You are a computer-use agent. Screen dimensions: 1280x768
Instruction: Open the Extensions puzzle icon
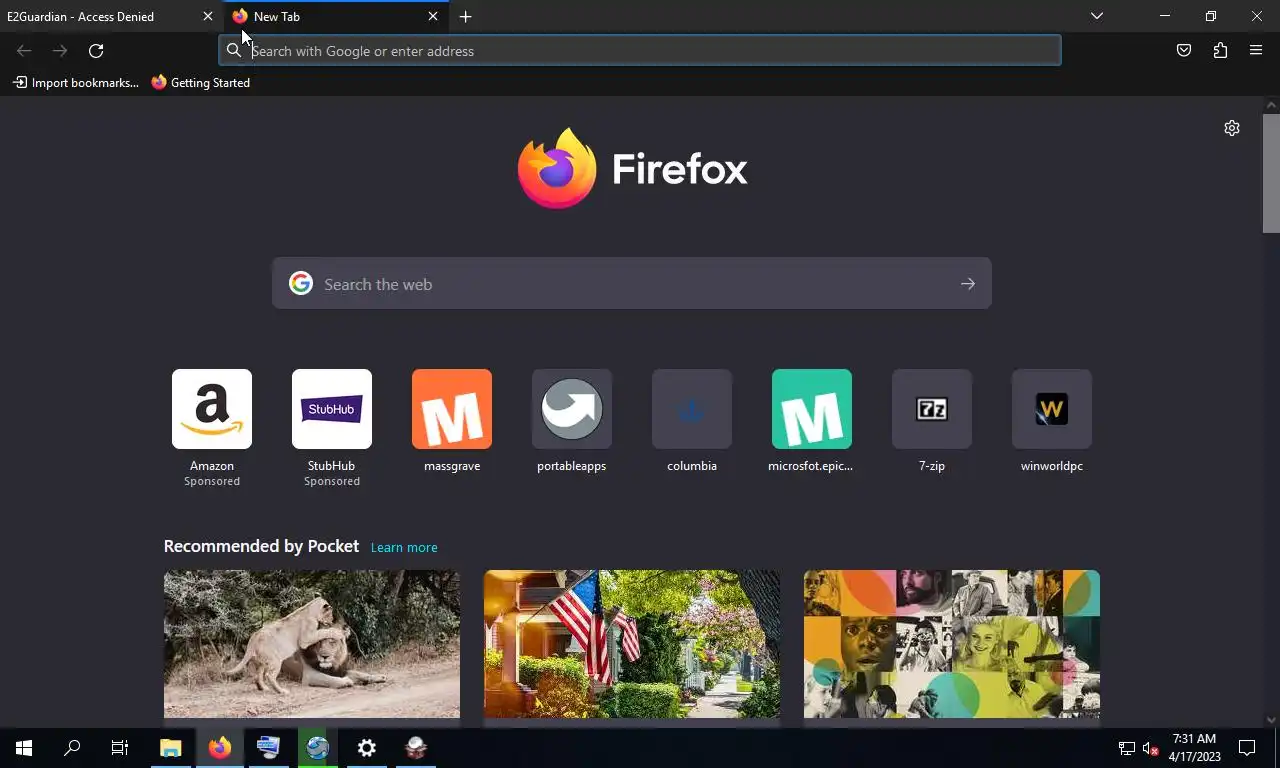point(1220,51)
